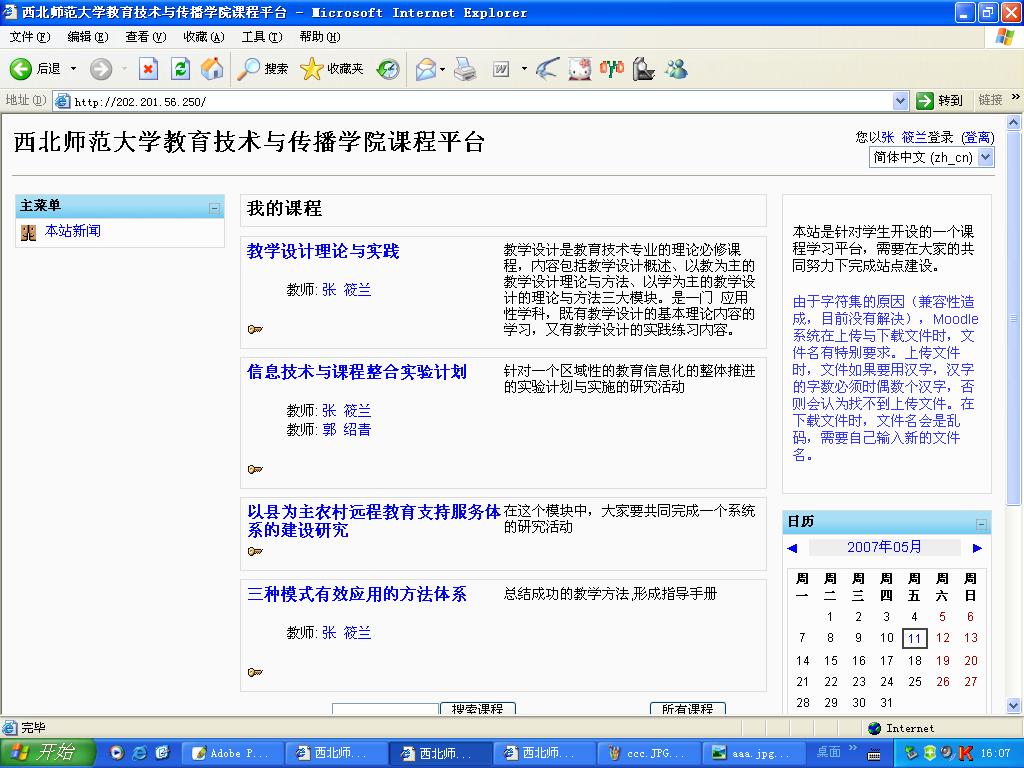Click the 搜索课程 button

[x=478, y=709]
